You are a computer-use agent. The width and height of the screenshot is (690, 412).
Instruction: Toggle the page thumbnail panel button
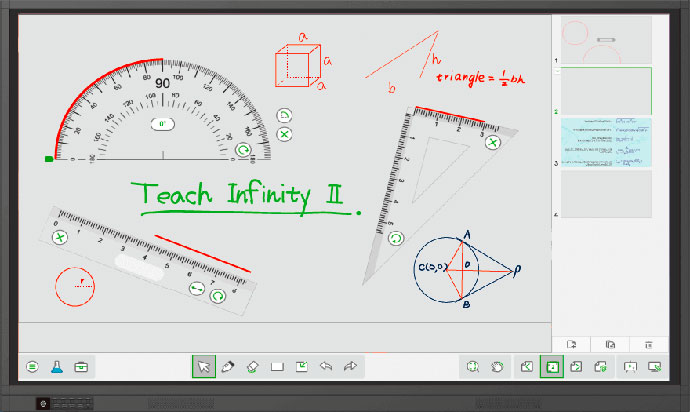click(552, 367)
